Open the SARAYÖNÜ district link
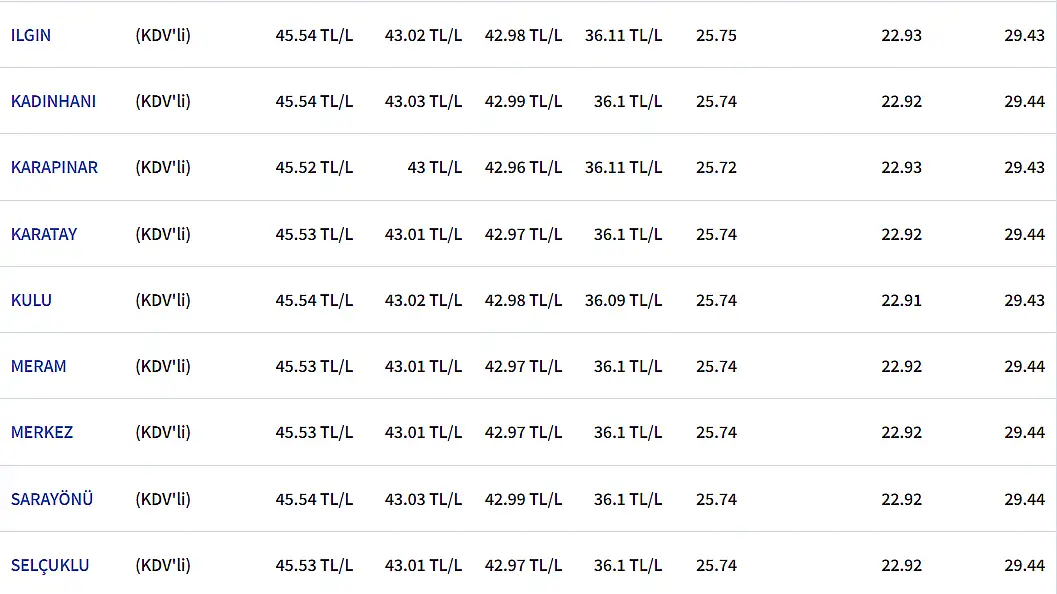Viewport: 1057px width, 594px height. click(52, 499)
